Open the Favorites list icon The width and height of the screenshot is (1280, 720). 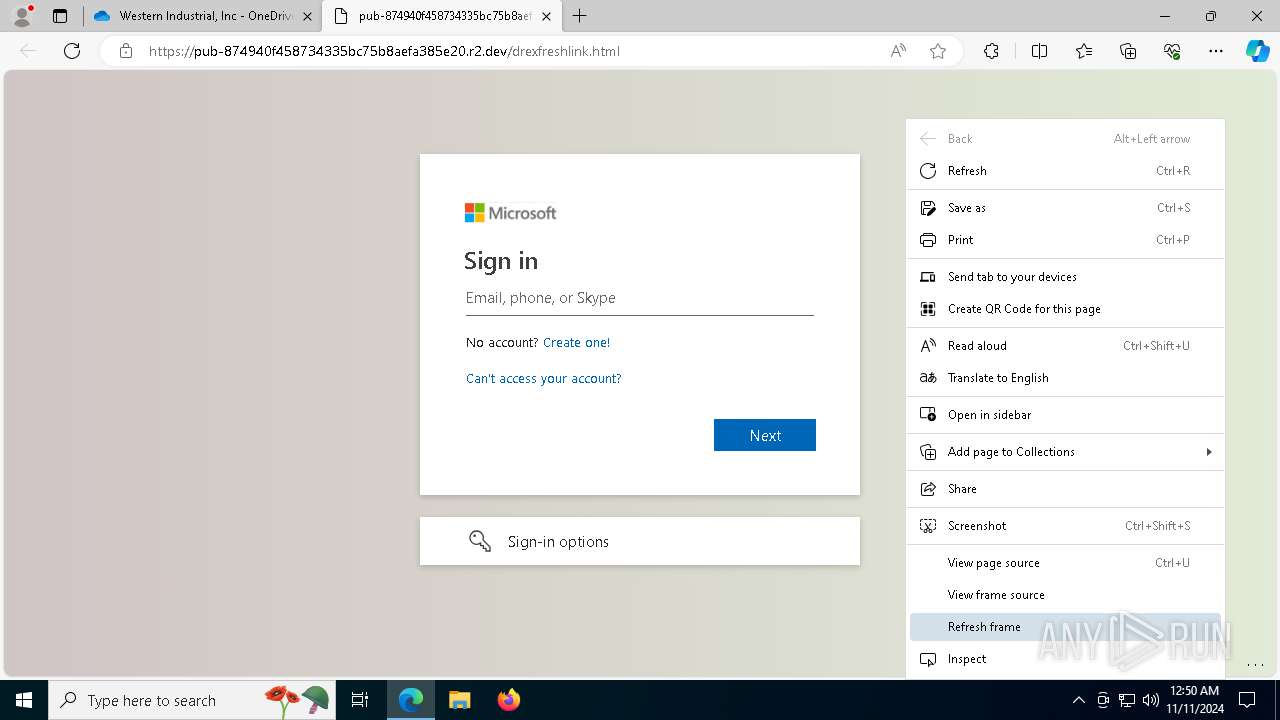click(x=1084, y=51)
